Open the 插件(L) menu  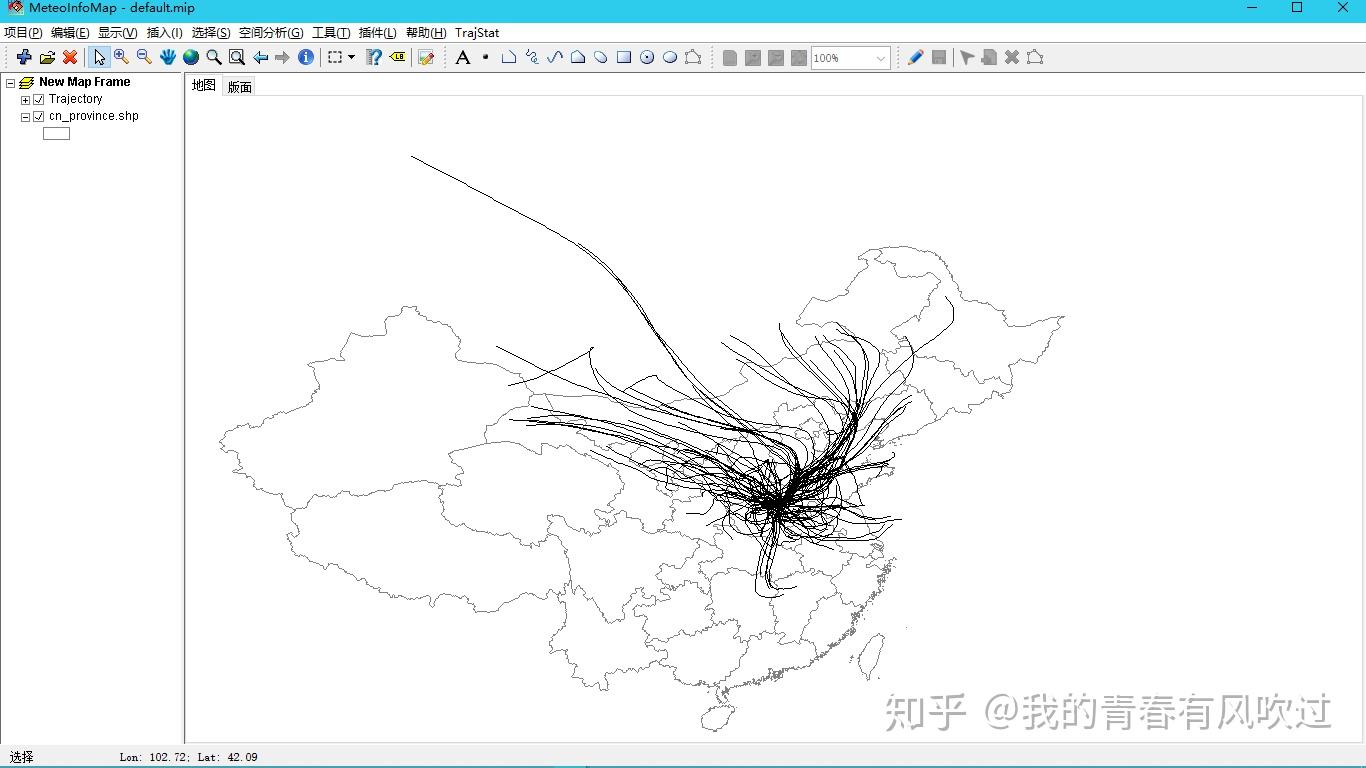coord(378,33)
